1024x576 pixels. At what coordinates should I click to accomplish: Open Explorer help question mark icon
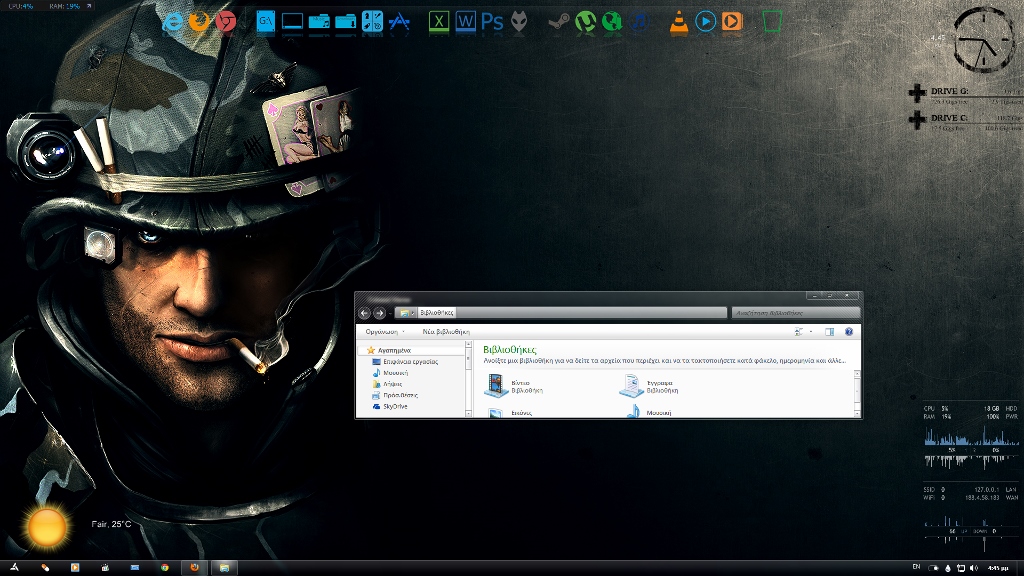coord(849,332)
